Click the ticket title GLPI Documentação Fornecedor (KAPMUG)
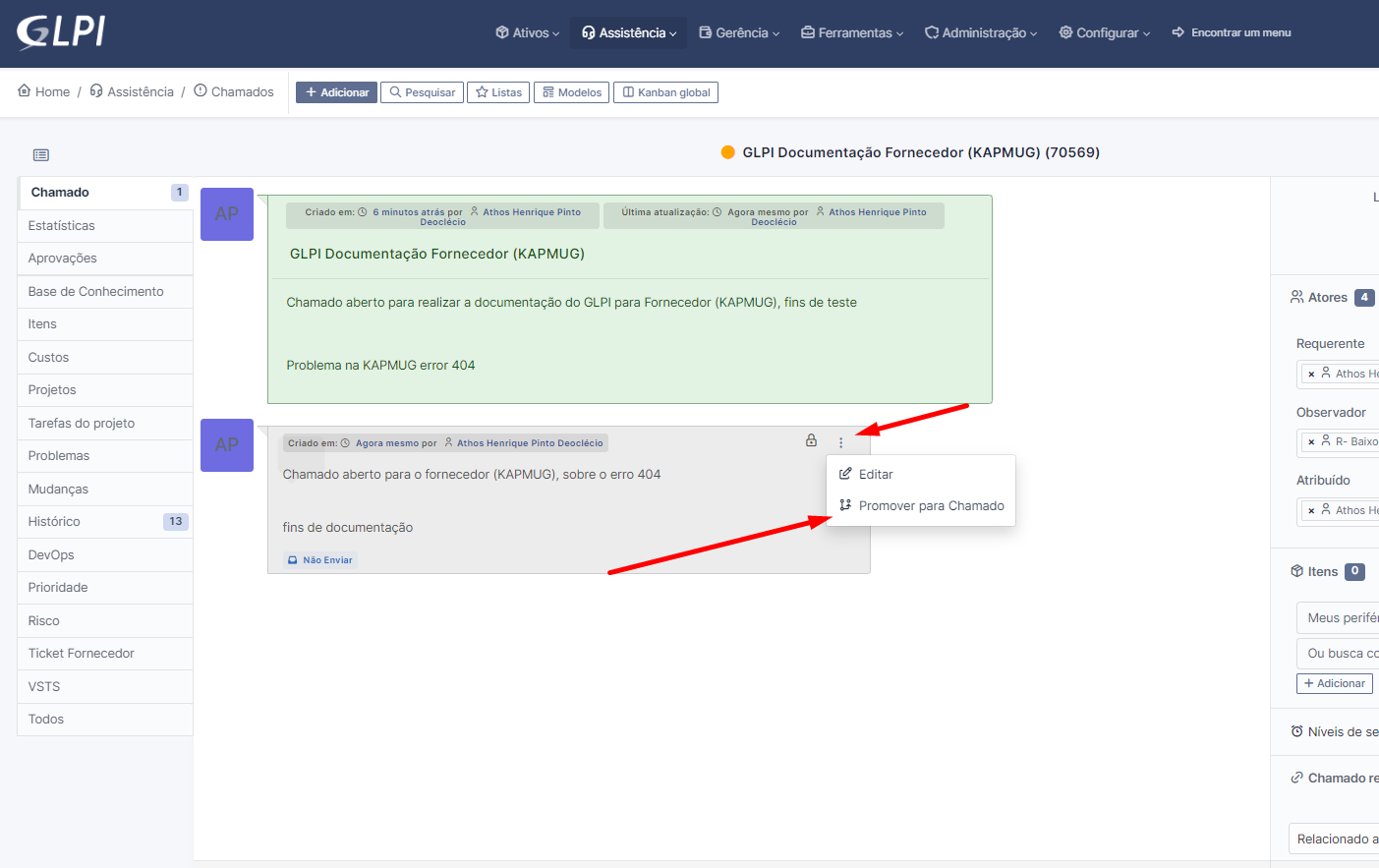The height and width of the screenshot is (868, 1379). click(436, 254)
